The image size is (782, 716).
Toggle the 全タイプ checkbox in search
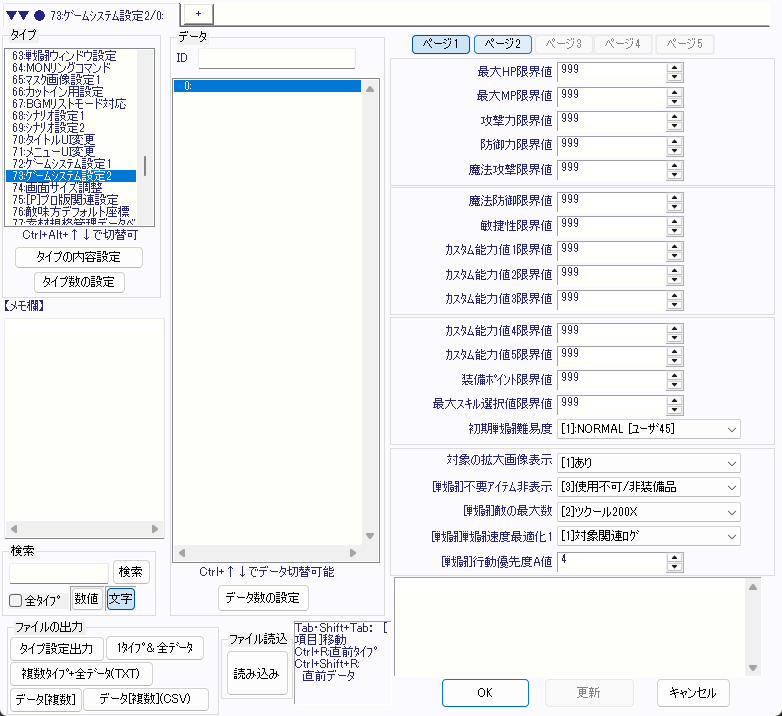point(16,600)
